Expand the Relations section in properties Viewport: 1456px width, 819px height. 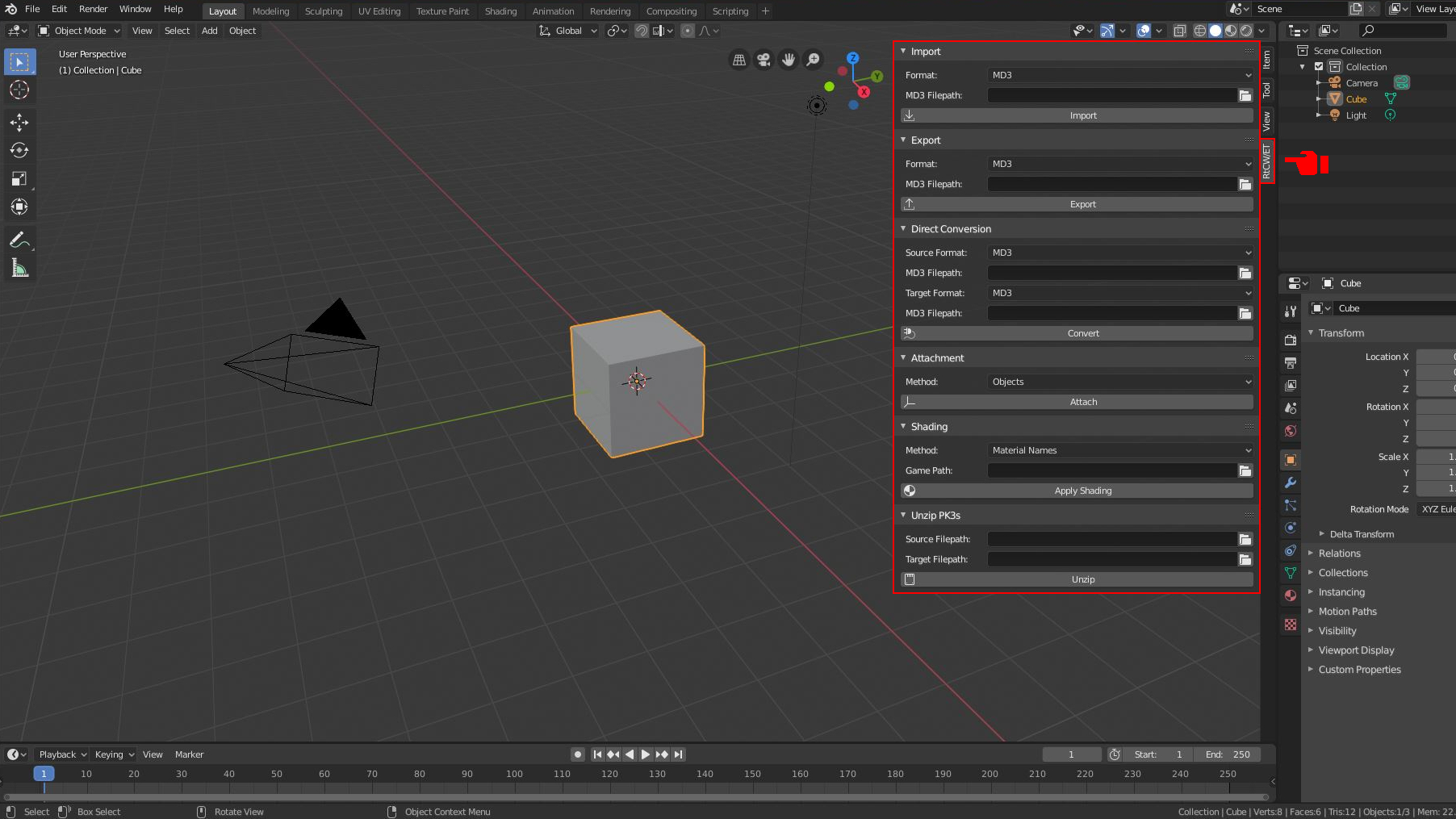1340,554
